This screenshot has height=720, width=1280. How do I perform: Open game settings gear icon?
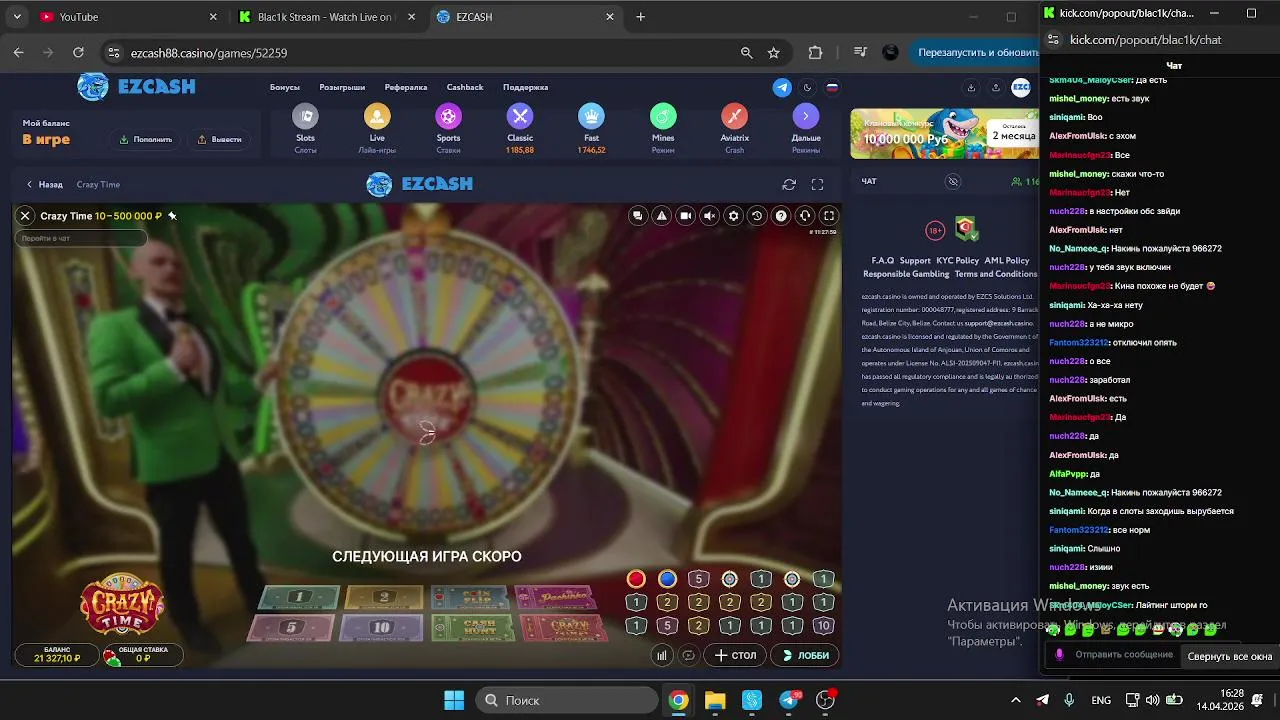[x=734, y=215]
